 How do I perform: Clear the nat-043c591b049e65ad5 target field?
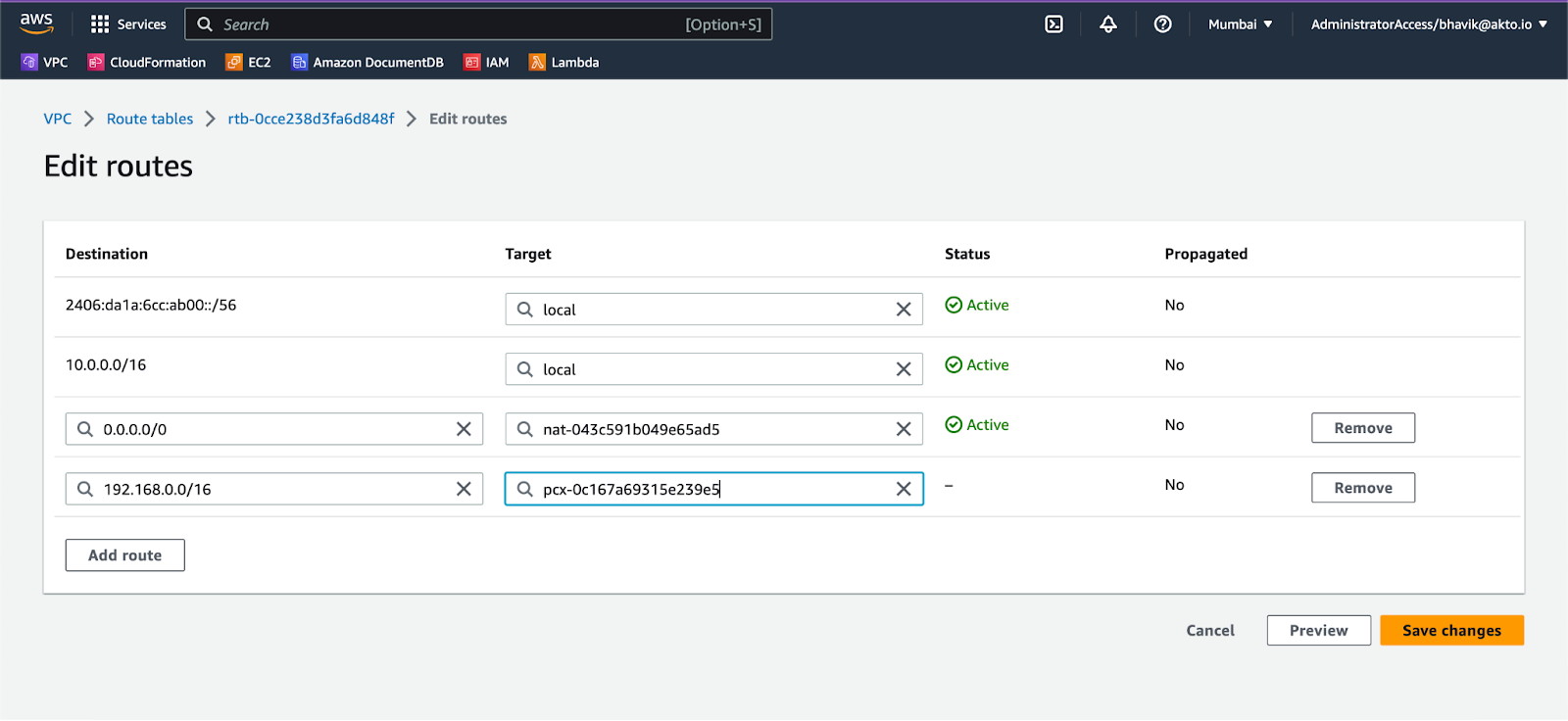point(904,429)
